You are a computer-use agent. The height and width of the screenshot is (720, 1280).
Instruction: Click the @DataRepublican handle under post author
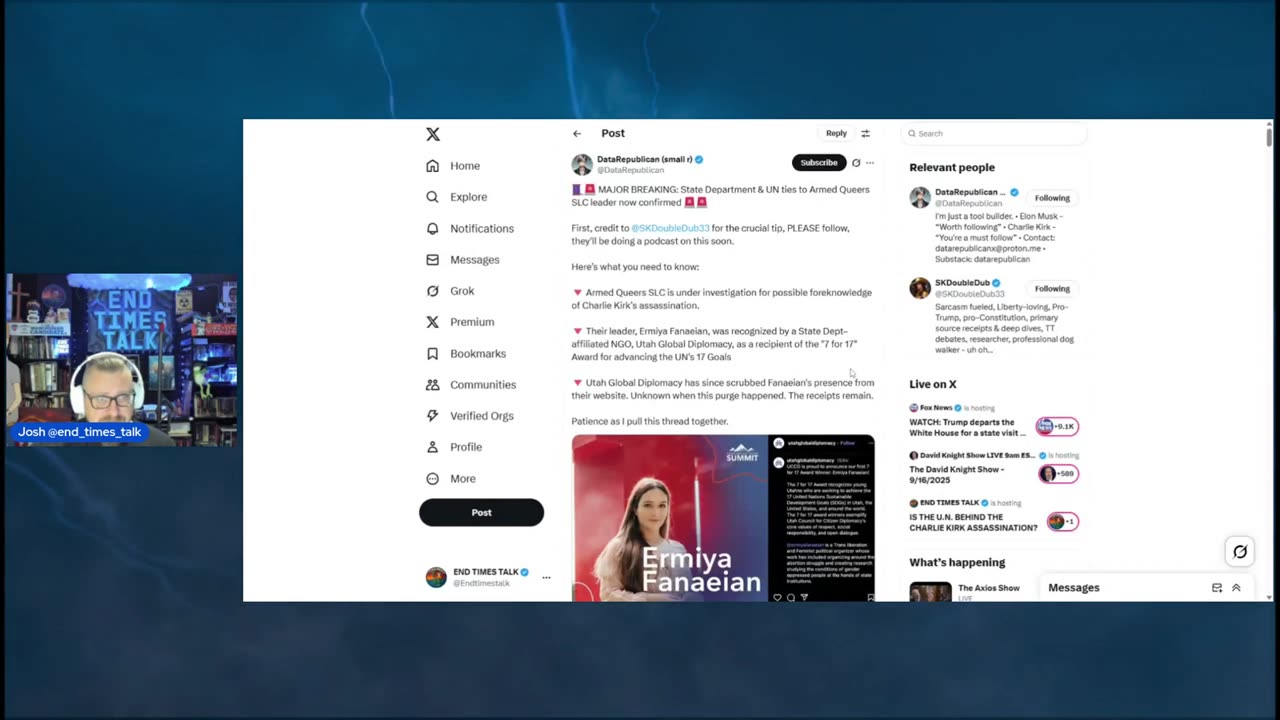tap(630, 170)
